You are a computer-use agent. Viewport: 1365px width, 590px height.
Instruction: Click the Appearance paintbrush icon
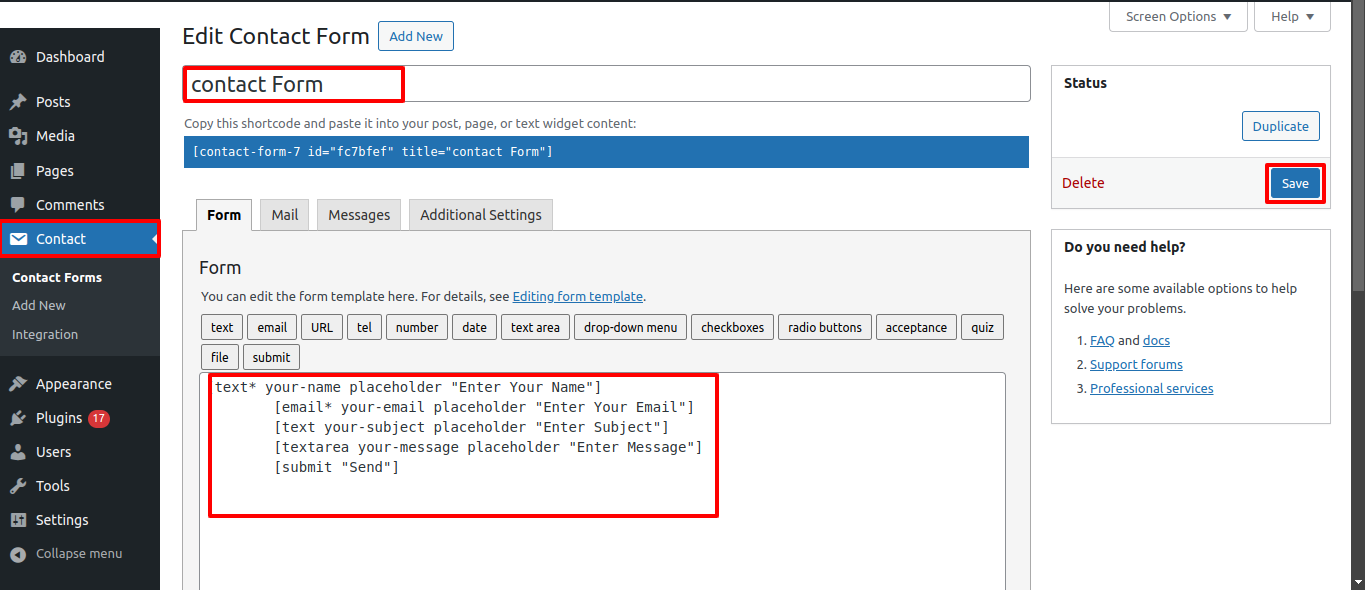point(18,384)
